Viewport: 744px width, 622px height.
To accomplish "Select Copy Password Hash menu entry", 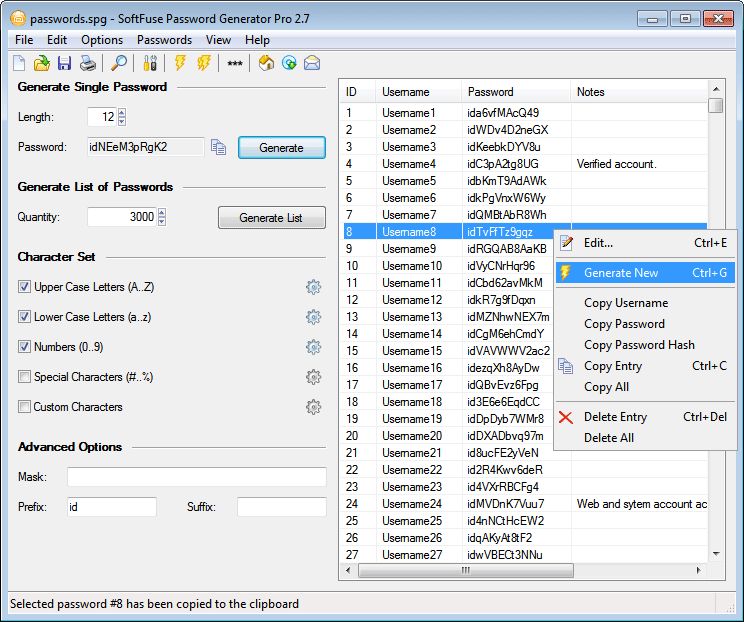I will pyautogui.click(x=645, y=344).
